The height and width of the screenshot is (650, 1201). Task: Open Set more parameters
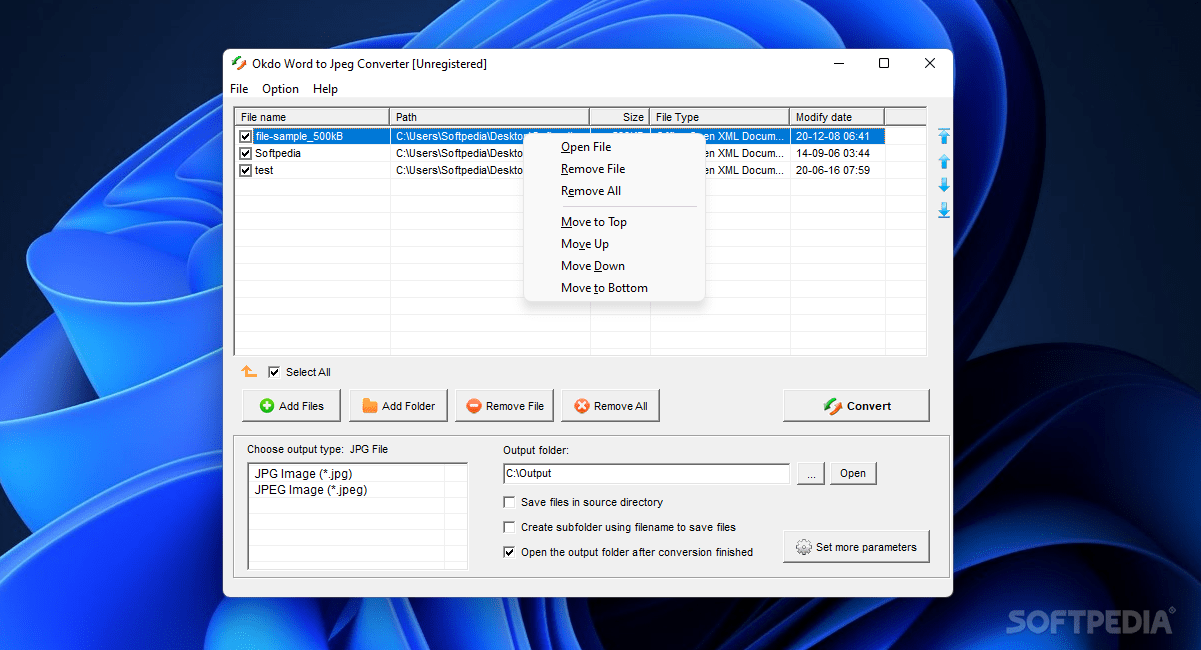[x=856, y=547]
